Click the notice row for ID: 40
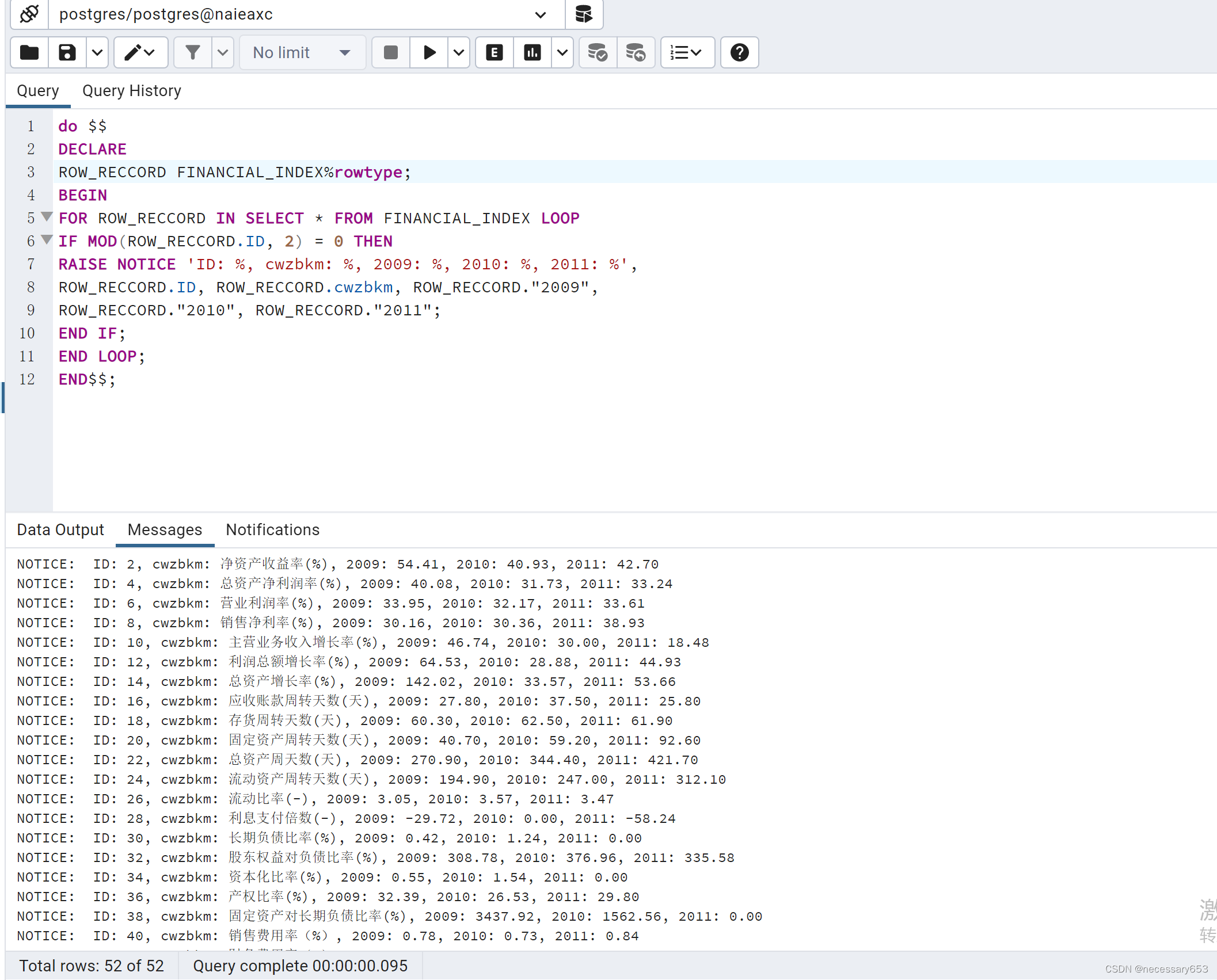 328,936
